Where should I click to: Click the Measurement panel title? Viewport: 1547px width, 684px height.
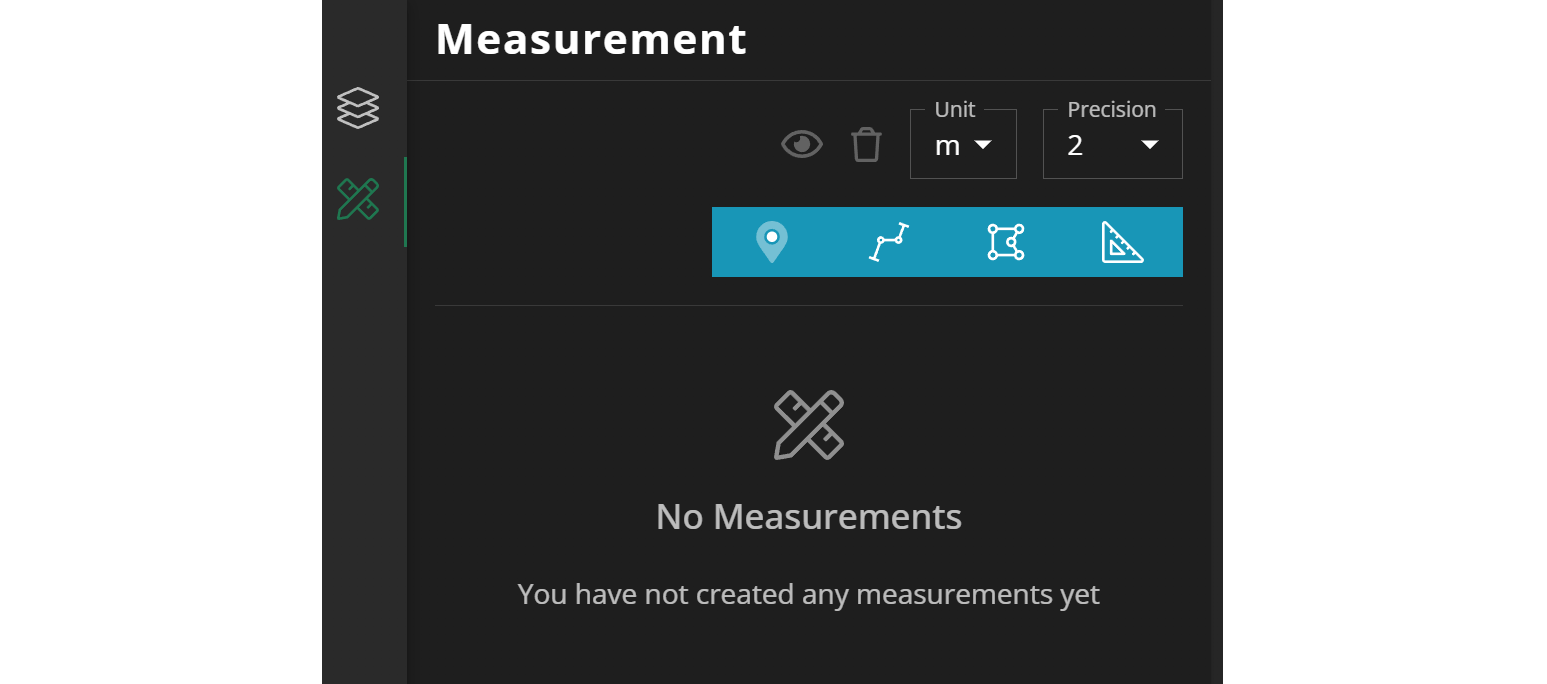(x=591, y=39)
